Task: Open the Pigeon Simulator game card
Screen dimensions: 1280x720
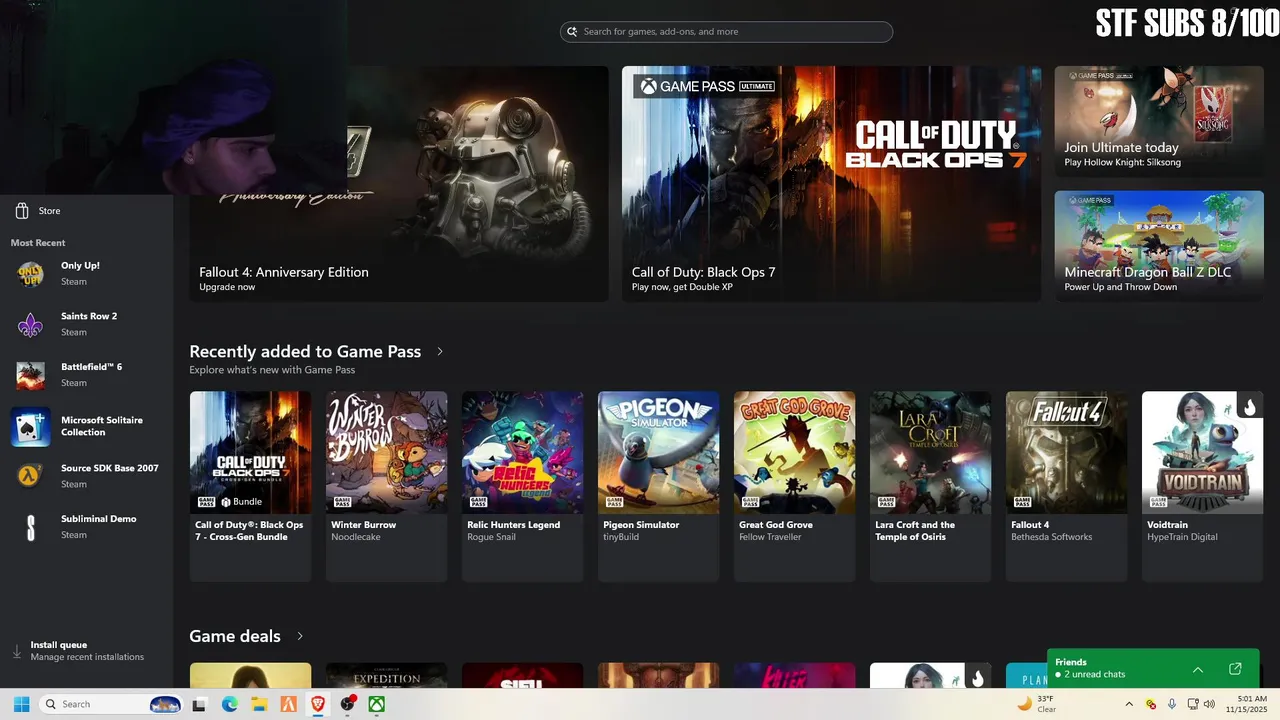Action: click(658, 486)
